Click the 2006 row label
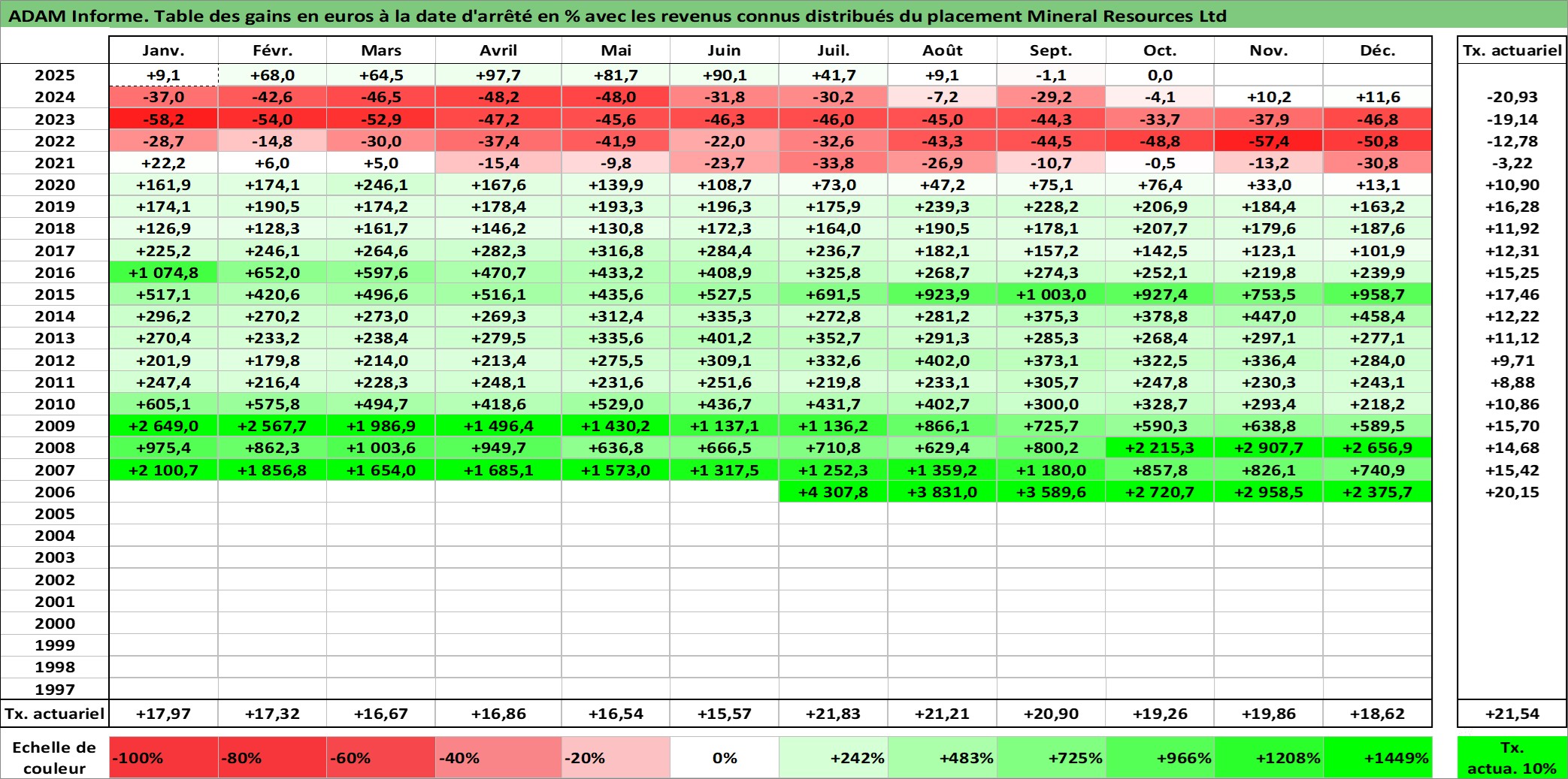The width and height of the screenshot is (1568, 779). (x=55, y=492)
